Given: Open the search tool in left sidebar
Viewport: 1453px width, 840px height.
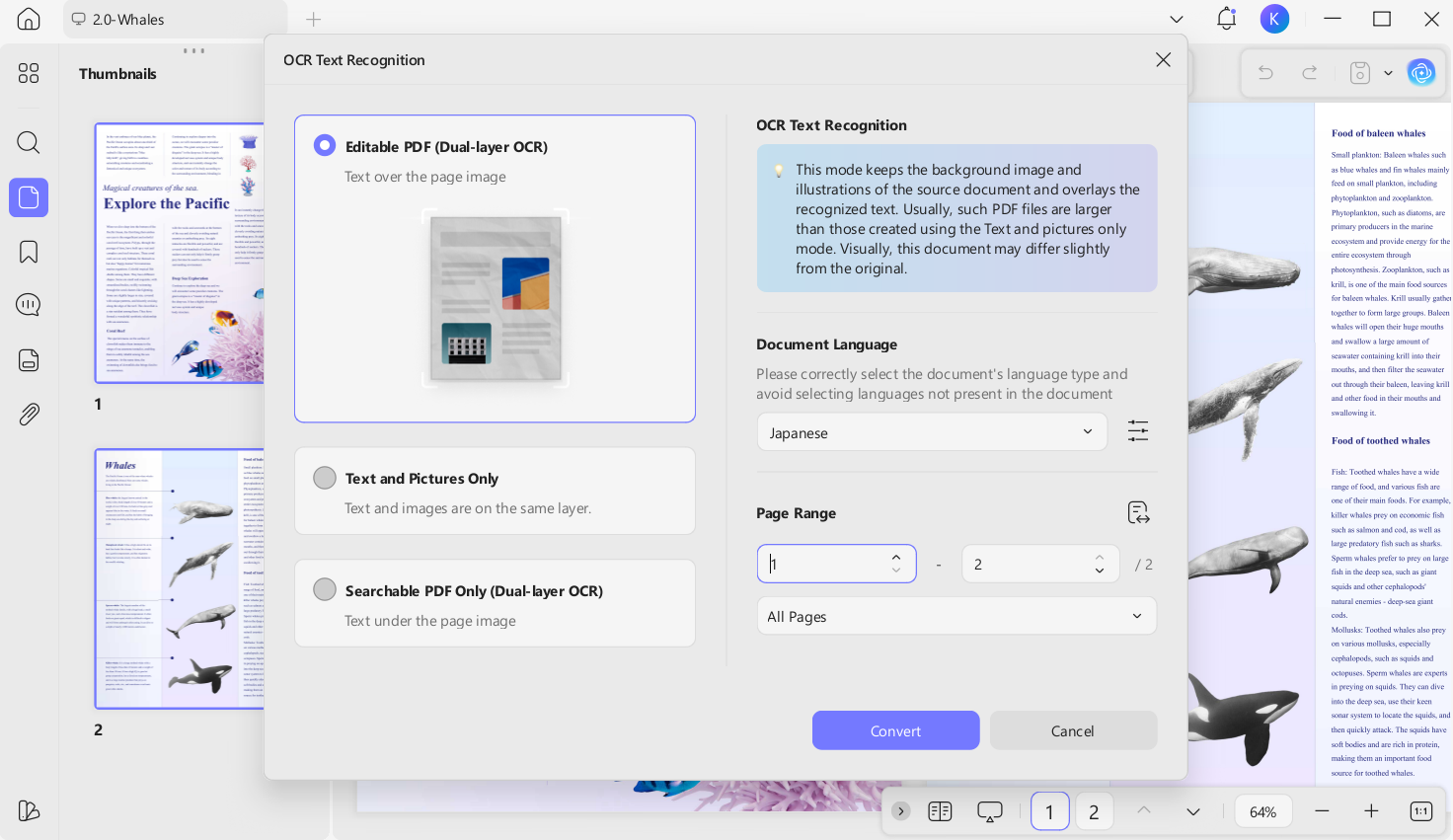Looking at the screenshot, I should [29, 142].
